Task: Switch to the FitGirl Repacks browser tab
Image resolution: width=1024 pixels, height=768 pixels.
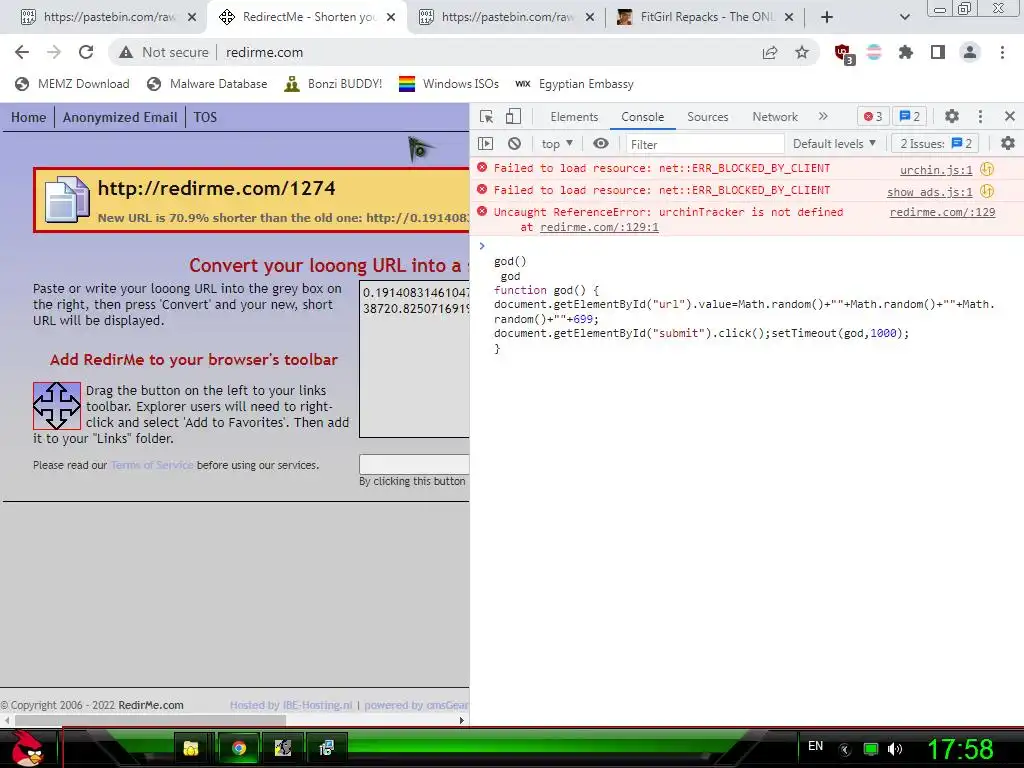Action: click(705, 17)
